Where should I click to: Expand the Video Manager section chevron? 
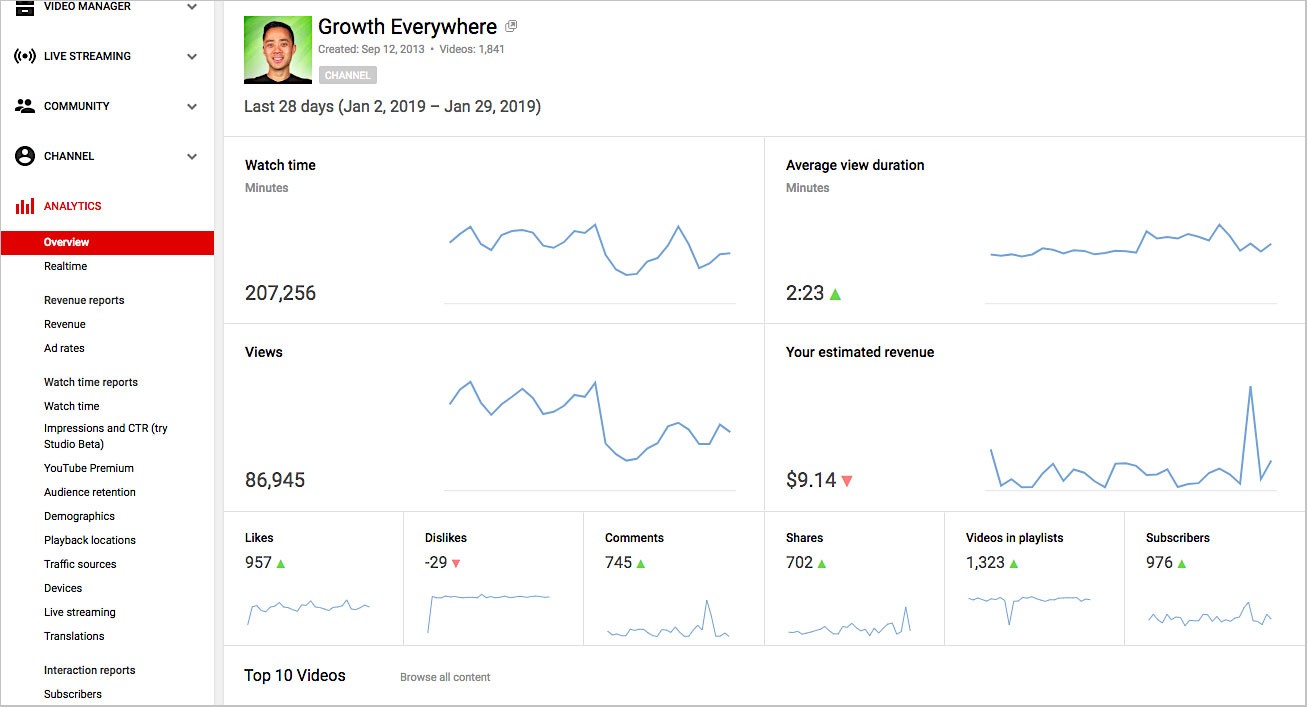(191, 7)
